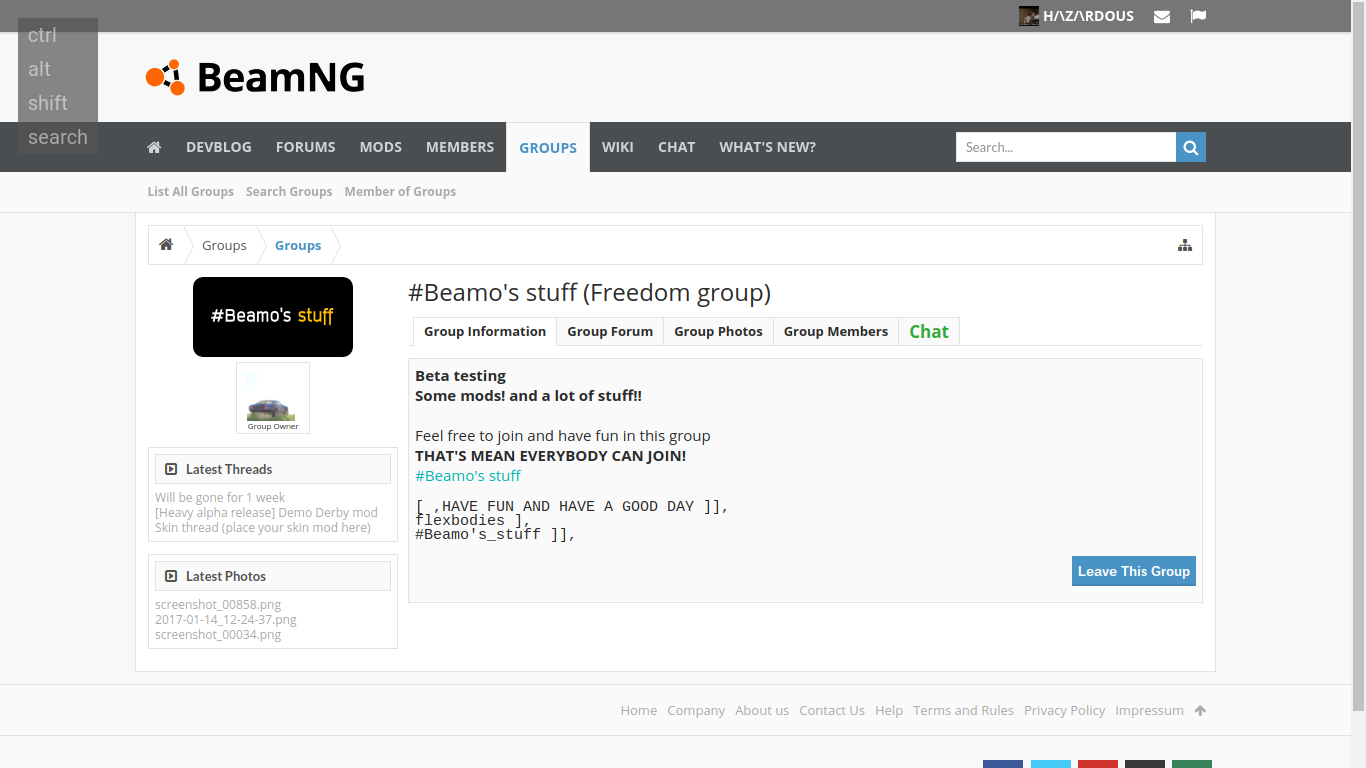
Task: Click the breadcrumb home icon
Action: (x=166, y=245)
